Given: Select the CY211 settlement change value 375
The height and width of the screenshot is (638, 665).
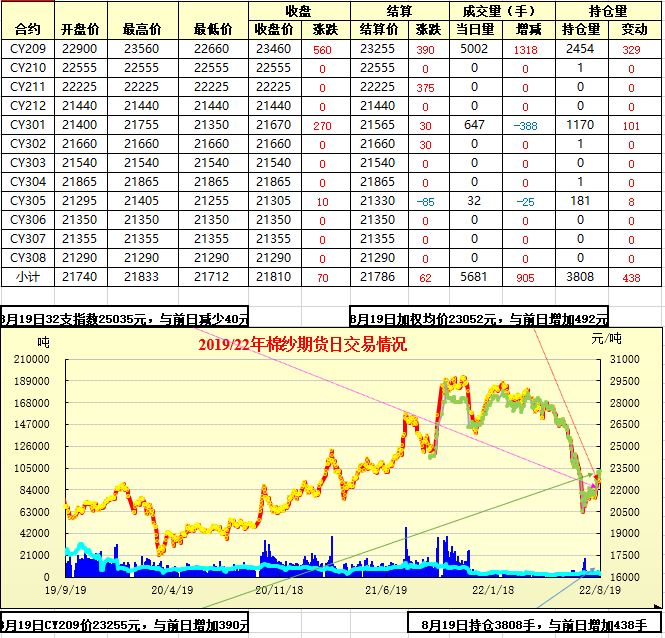Looking at the screenshot, I should click(425, 87).
